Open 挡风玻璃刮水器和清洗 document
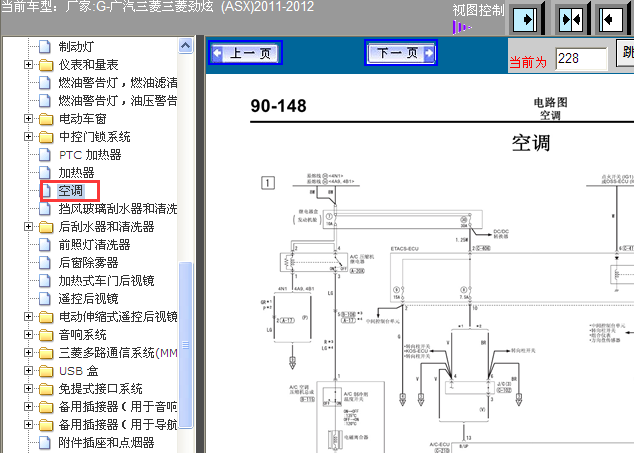Viewport: 634px width, 453px height. coord(118,209)
